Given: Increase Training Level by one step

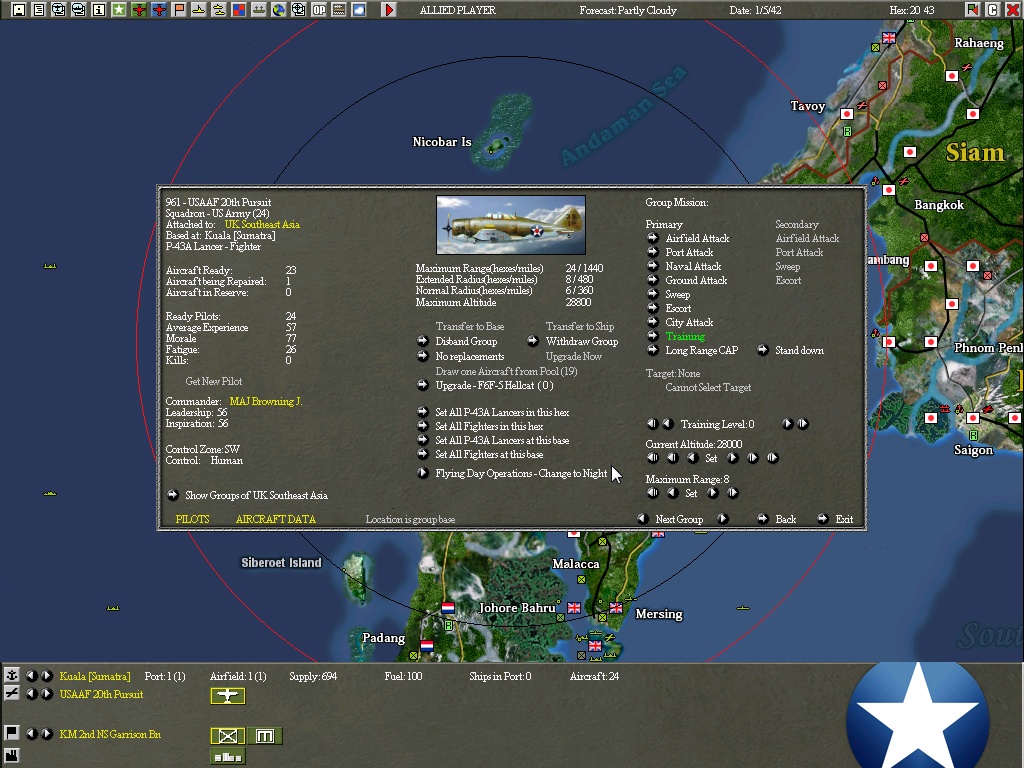Looking at the screenshot, I should pyautogui.click(x=787, y=424).
